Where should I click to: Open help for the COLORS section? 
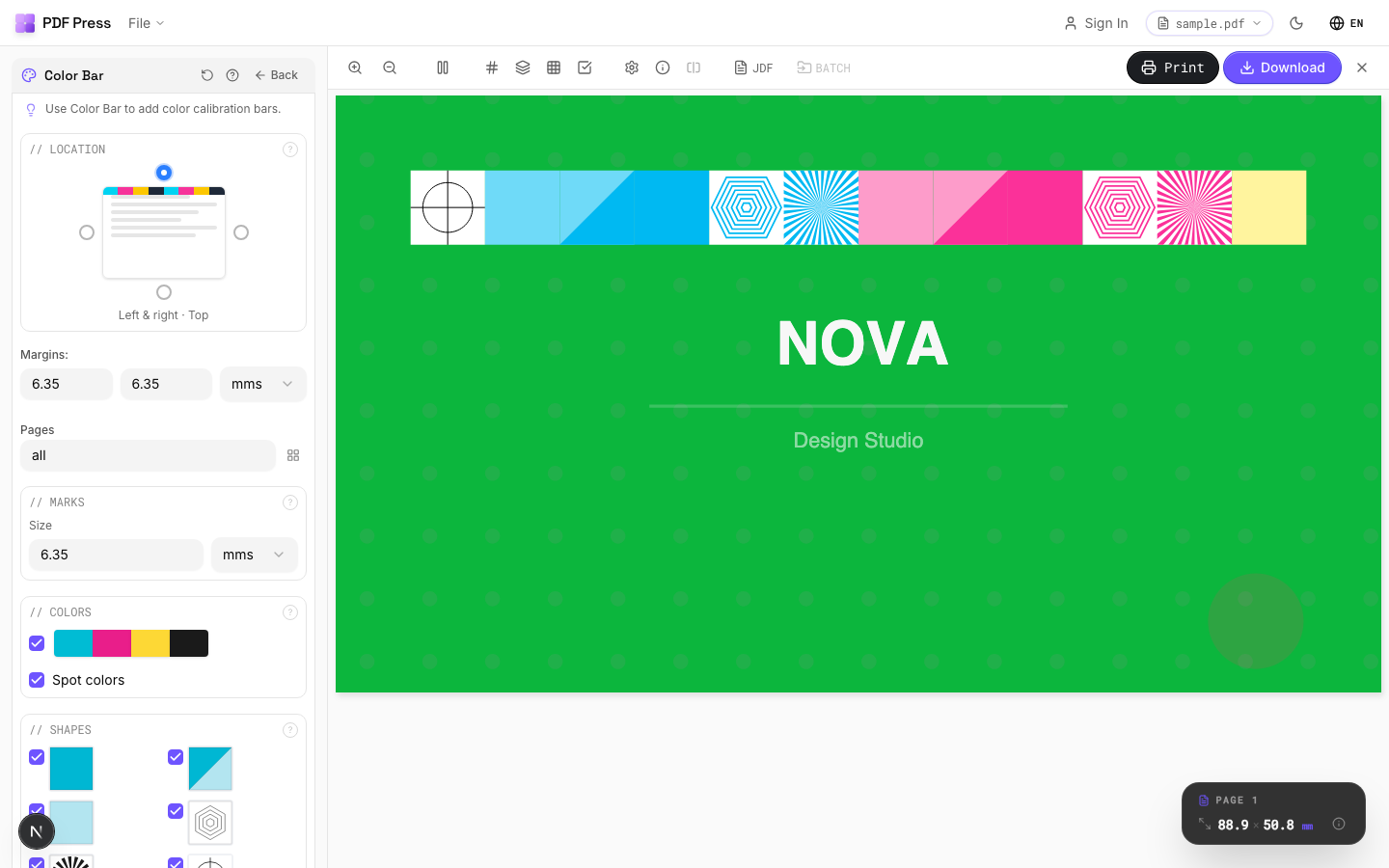click(x=290, y=612)
